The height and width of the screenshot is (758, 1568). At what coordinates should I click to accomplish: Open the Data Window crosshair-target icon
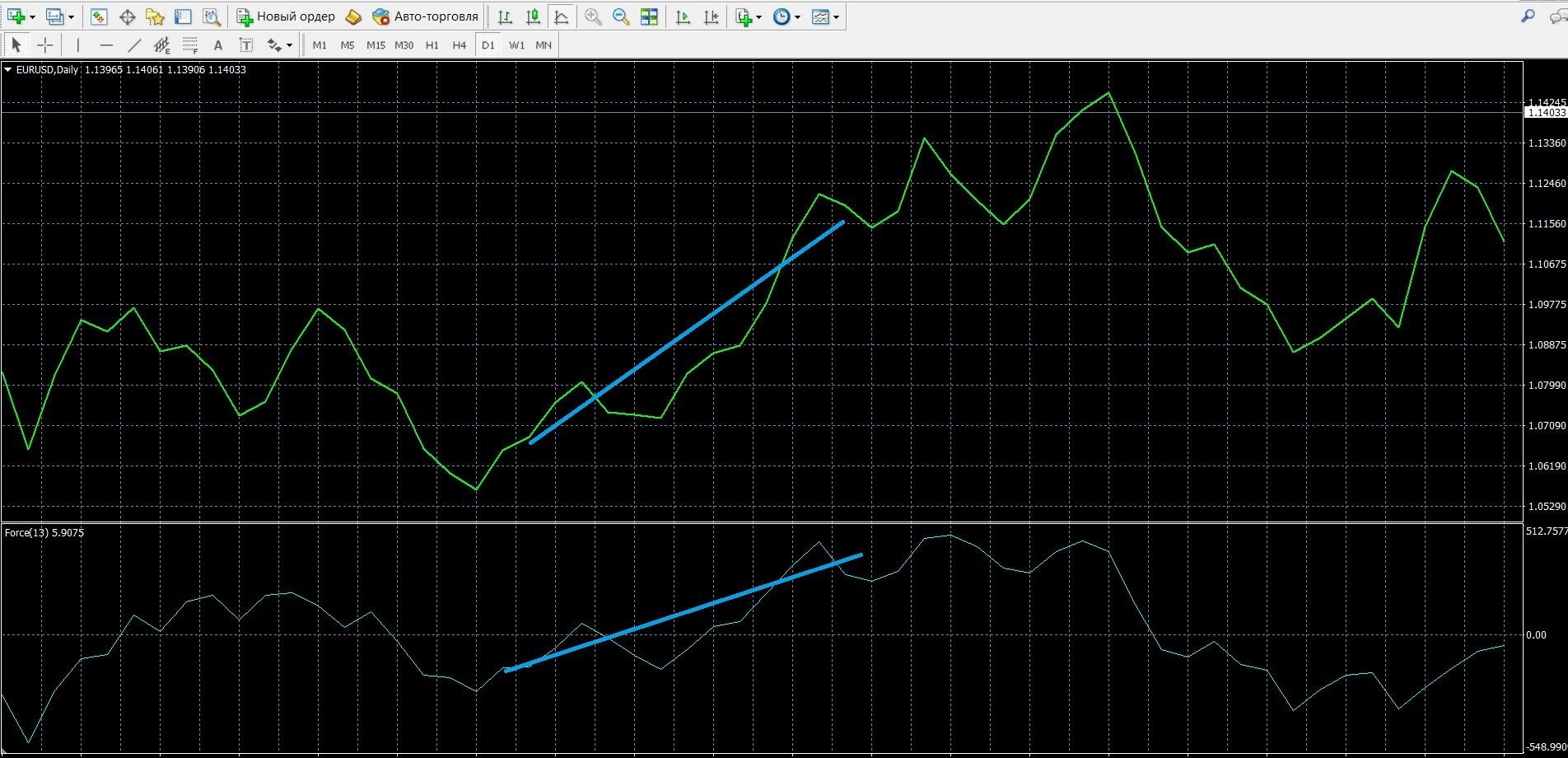127,16
